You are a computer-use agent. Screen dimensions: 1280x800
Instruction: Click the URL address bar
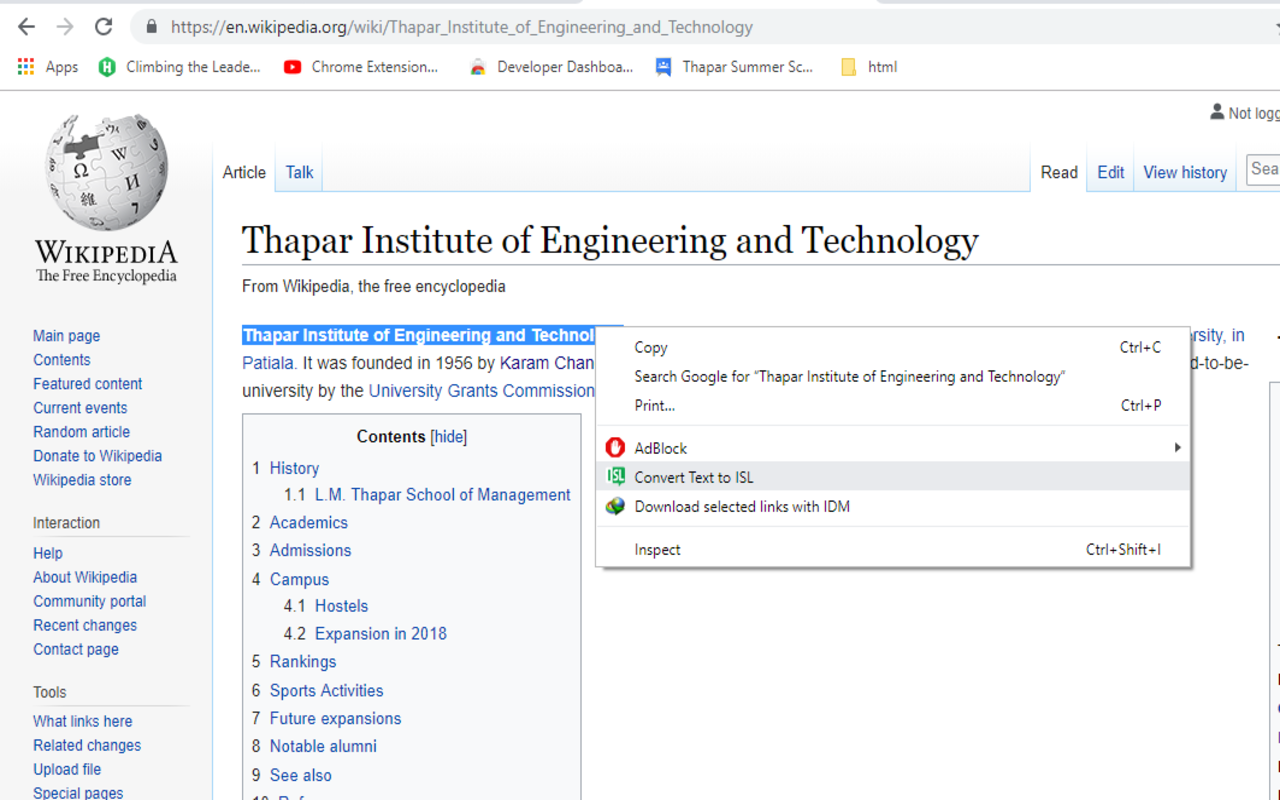pos(460,27)
